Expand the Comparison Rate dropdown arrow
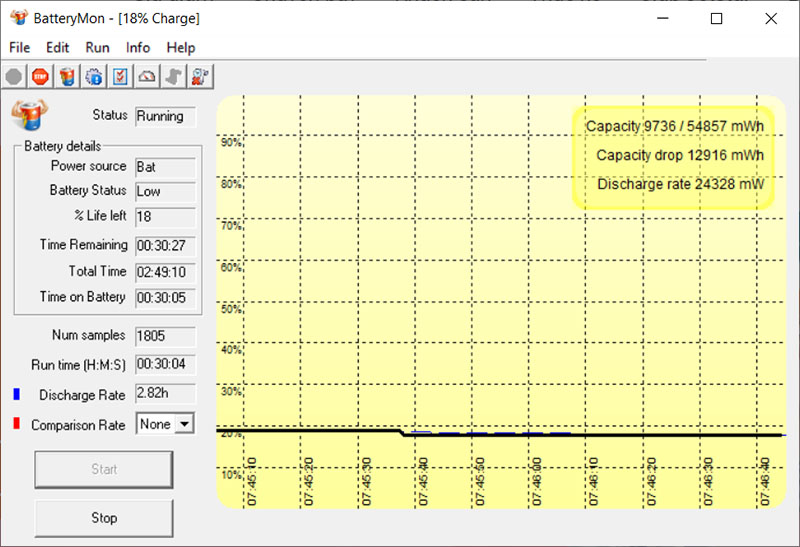This screenshot has width=800, height=547. click(184, 424)
